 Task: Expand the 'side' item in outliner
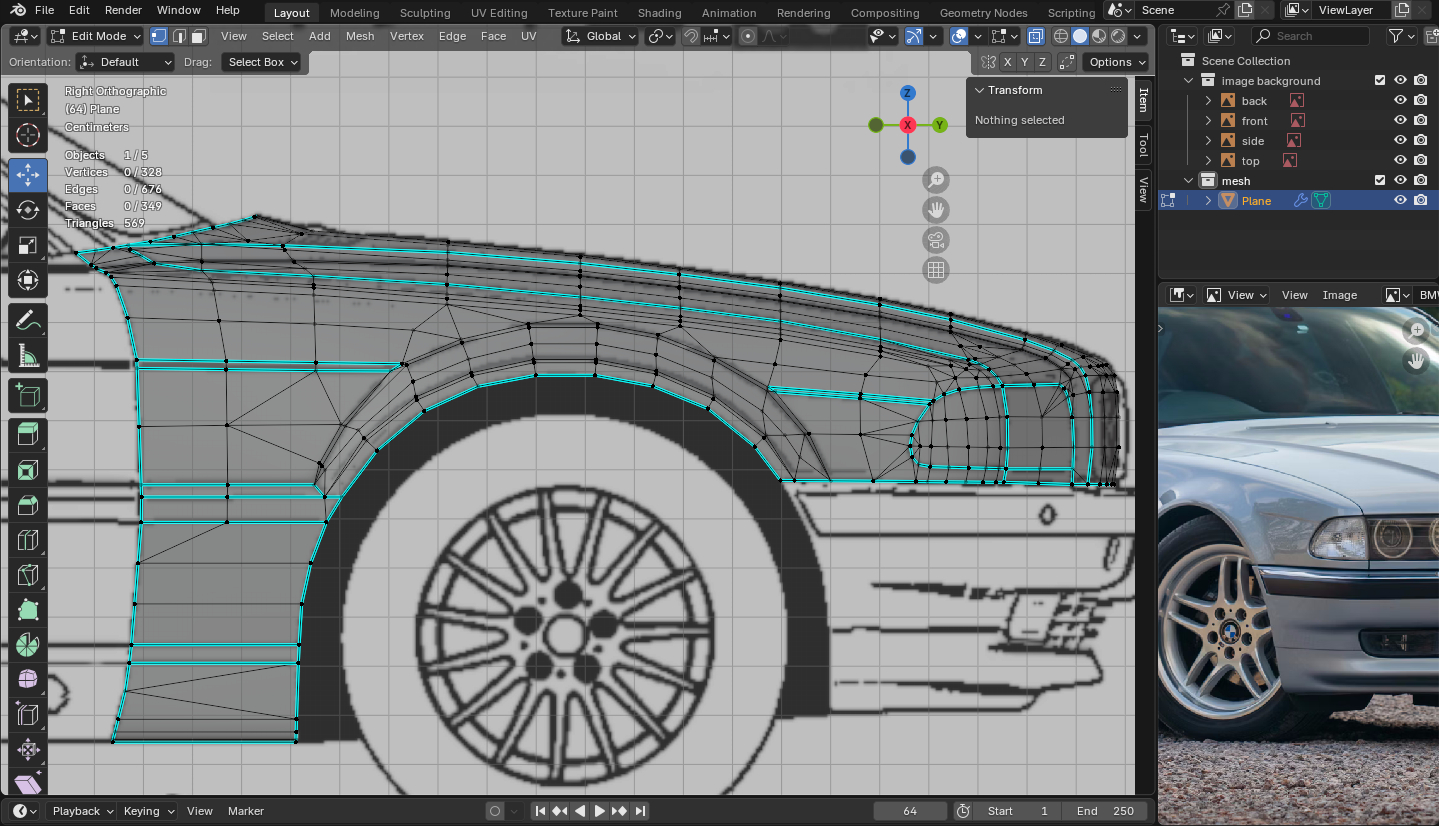[1208, 141]
